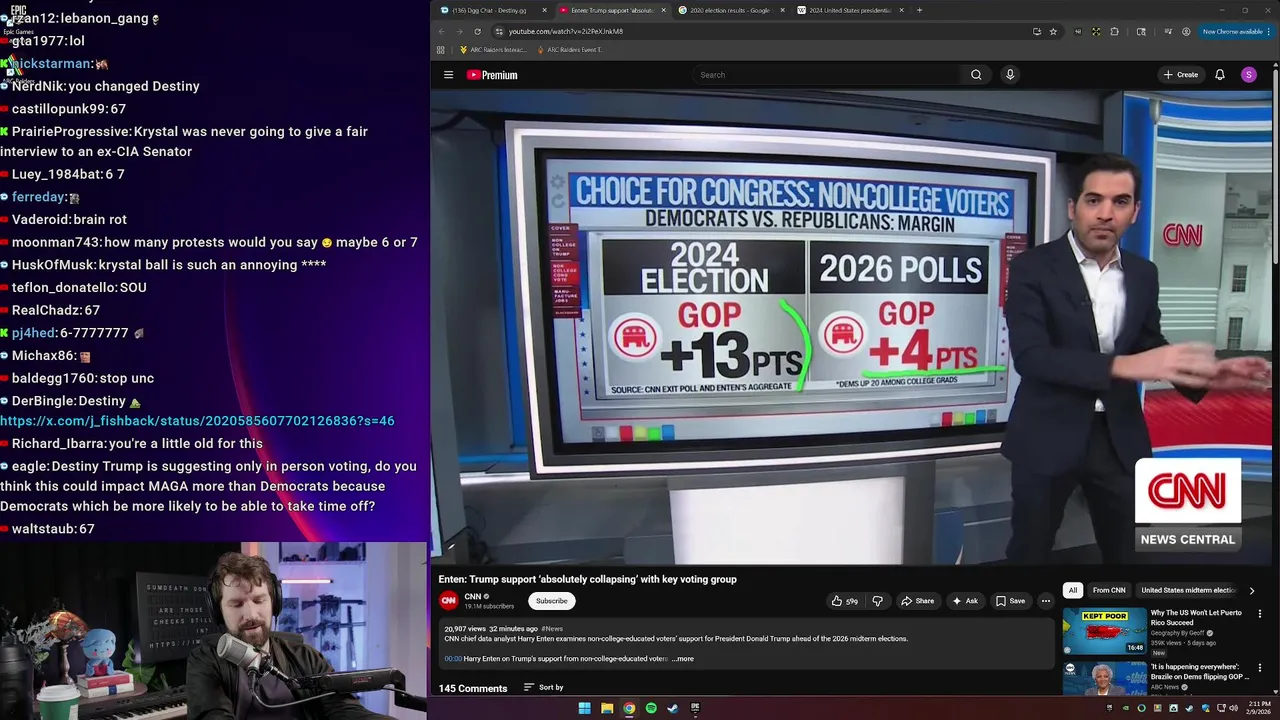Select the From CNN chip
The height and width of the screenshot is (720, 1280).
click(x=1109, y=591)
